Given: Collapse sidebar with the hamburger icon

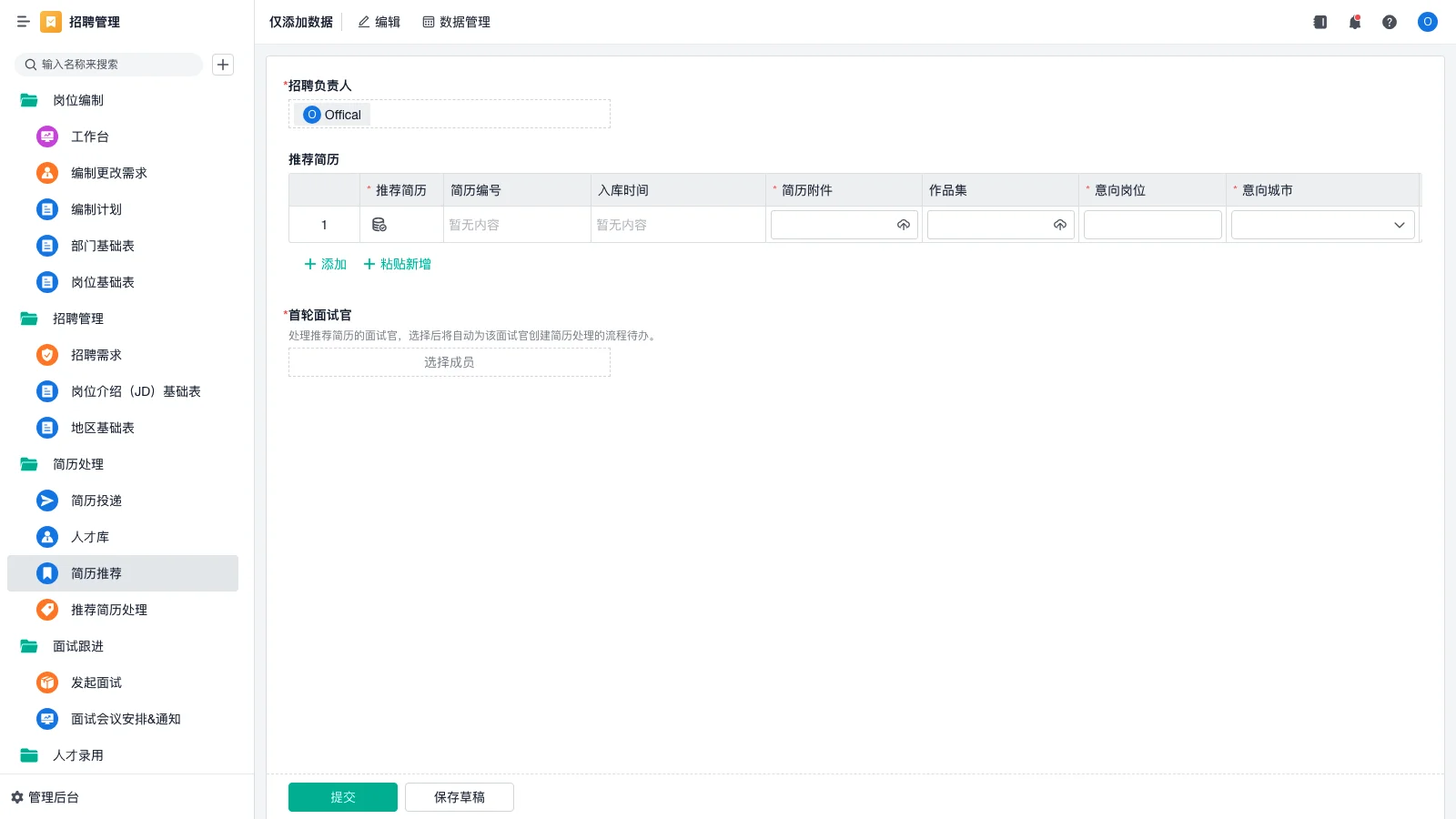Looking at the screenshot, I should coord(24,22).
